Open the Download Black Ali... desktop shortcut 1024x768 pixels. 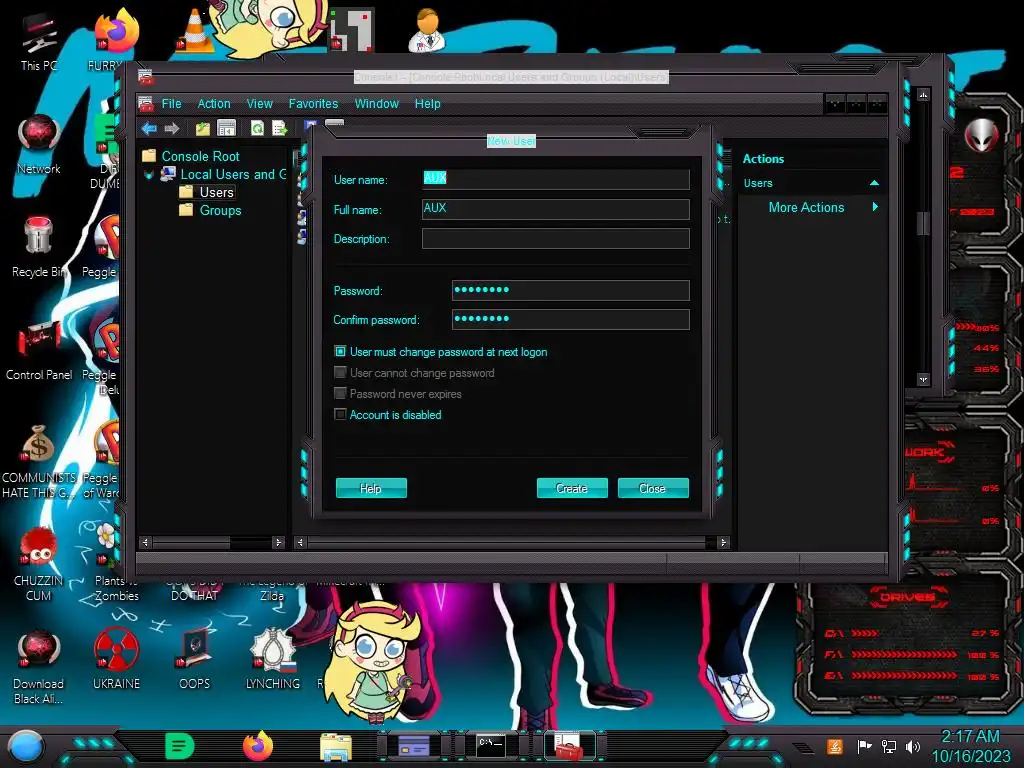(x=39, y=666)
